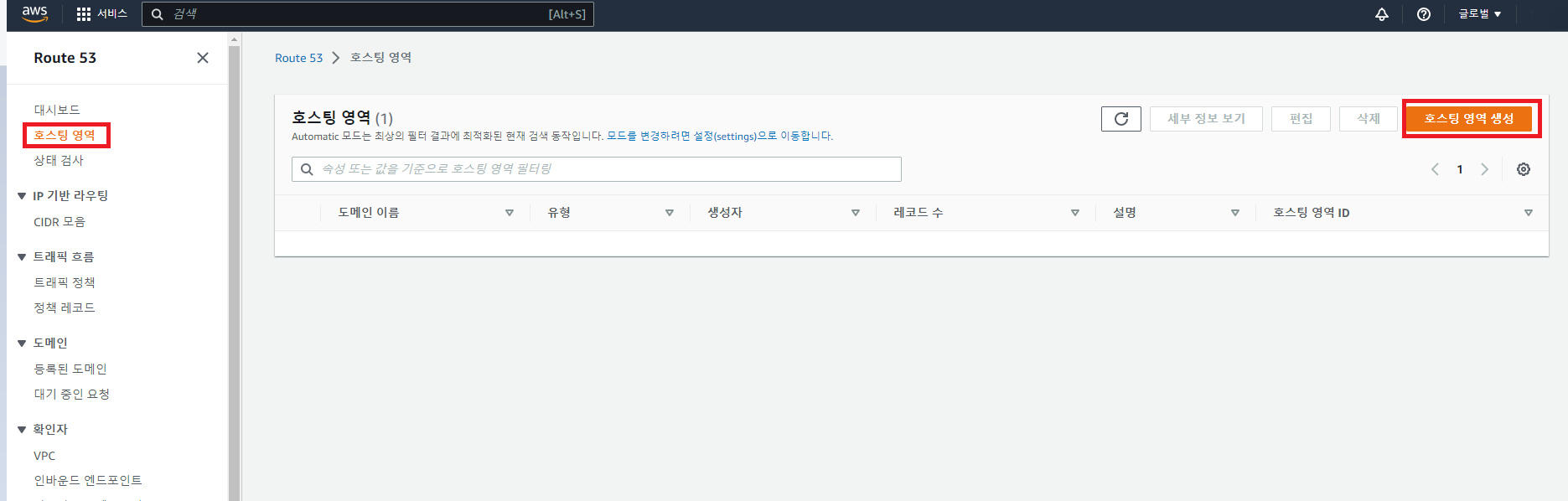1568x501 pixels.
Task: Open 대기 중인 요청 in the sidebar
Action: pyautogui.click(x=72, y=394)
